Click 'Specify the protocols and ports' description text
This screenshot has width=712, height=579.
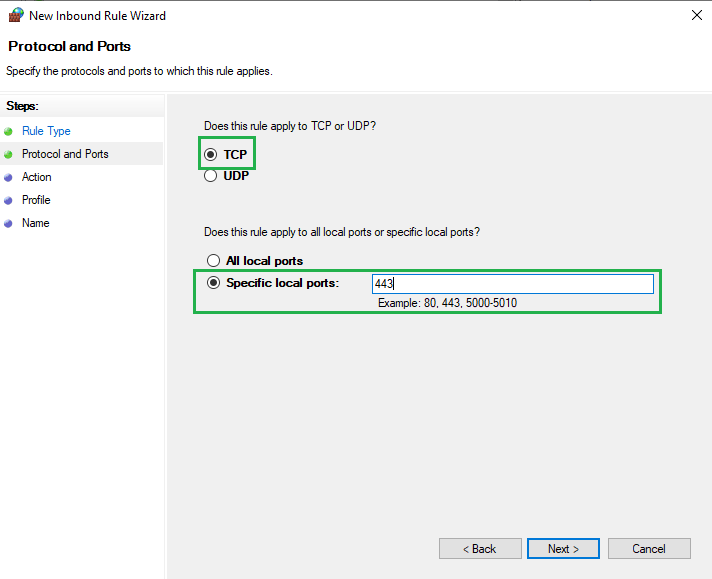click(139, 71)
